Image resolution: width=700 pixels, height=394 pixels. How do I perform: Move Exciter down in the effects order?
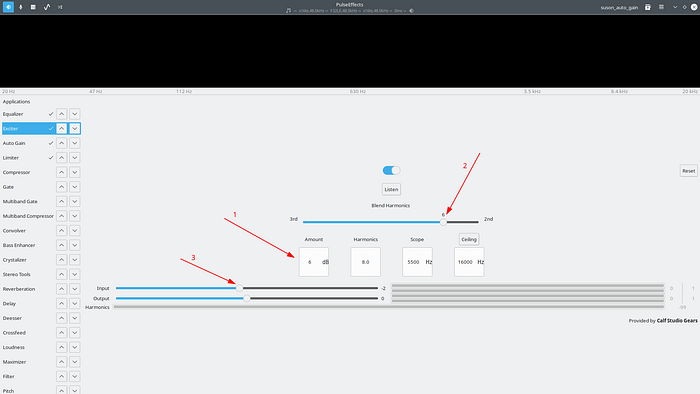(75, 129)
